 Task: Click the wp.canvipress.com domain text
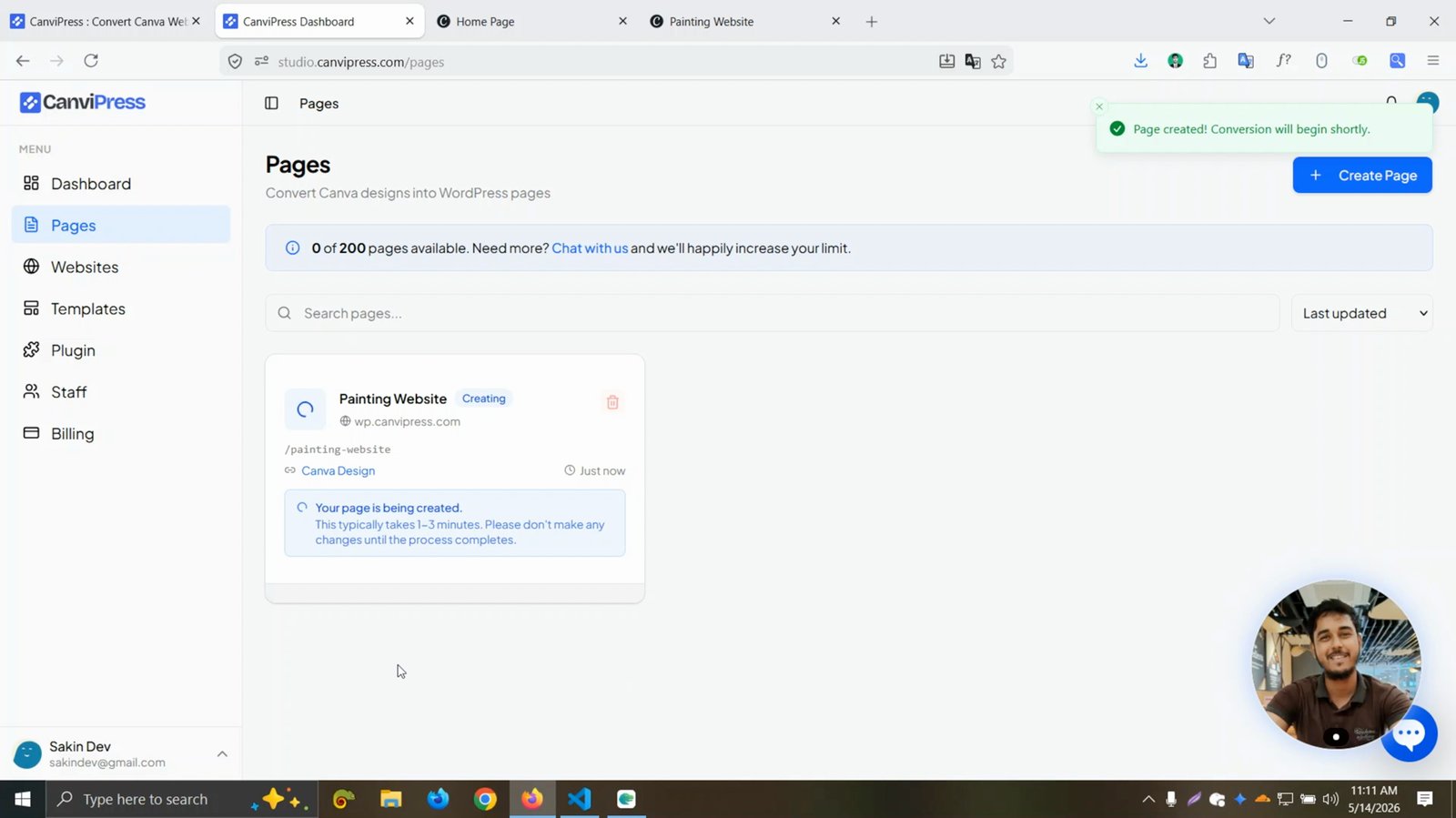click(x=407, y=421)
